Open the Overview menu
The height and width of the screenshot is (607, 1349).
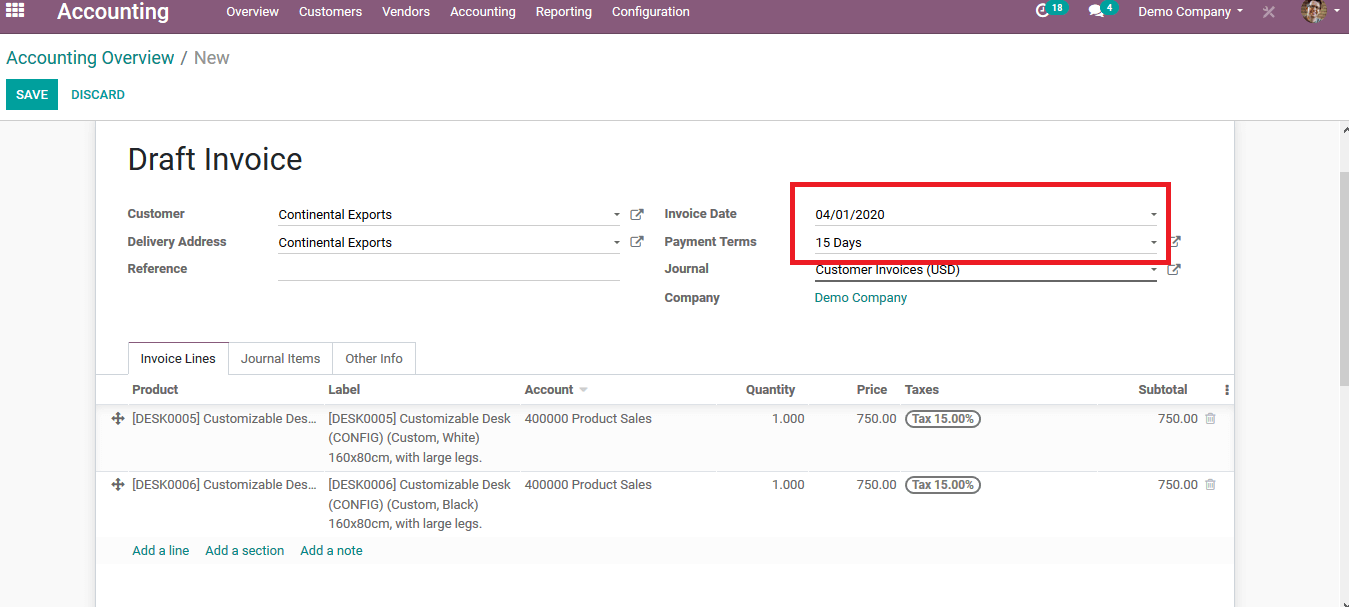point(253,12)
